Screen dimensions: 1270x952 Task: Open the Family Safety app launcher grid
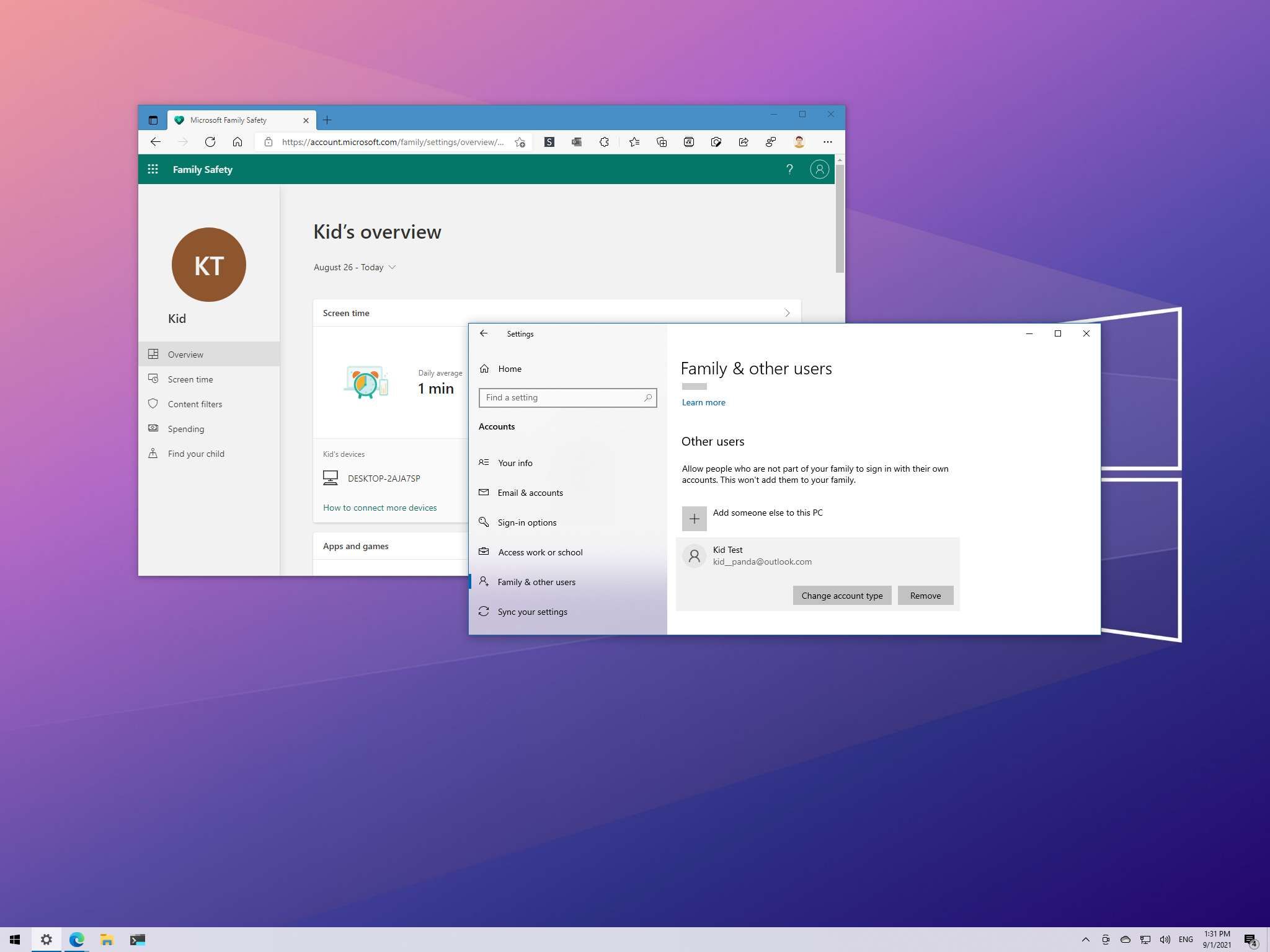tap(153, 169)
